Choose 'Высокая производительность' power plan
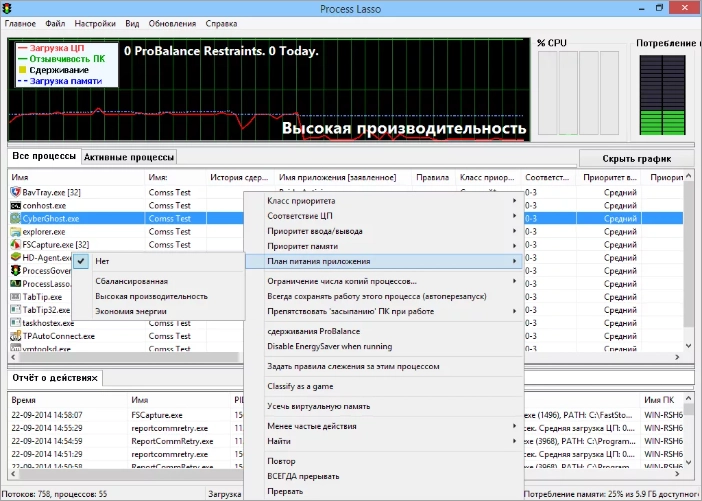702x501 pixels. click(158, 296)
